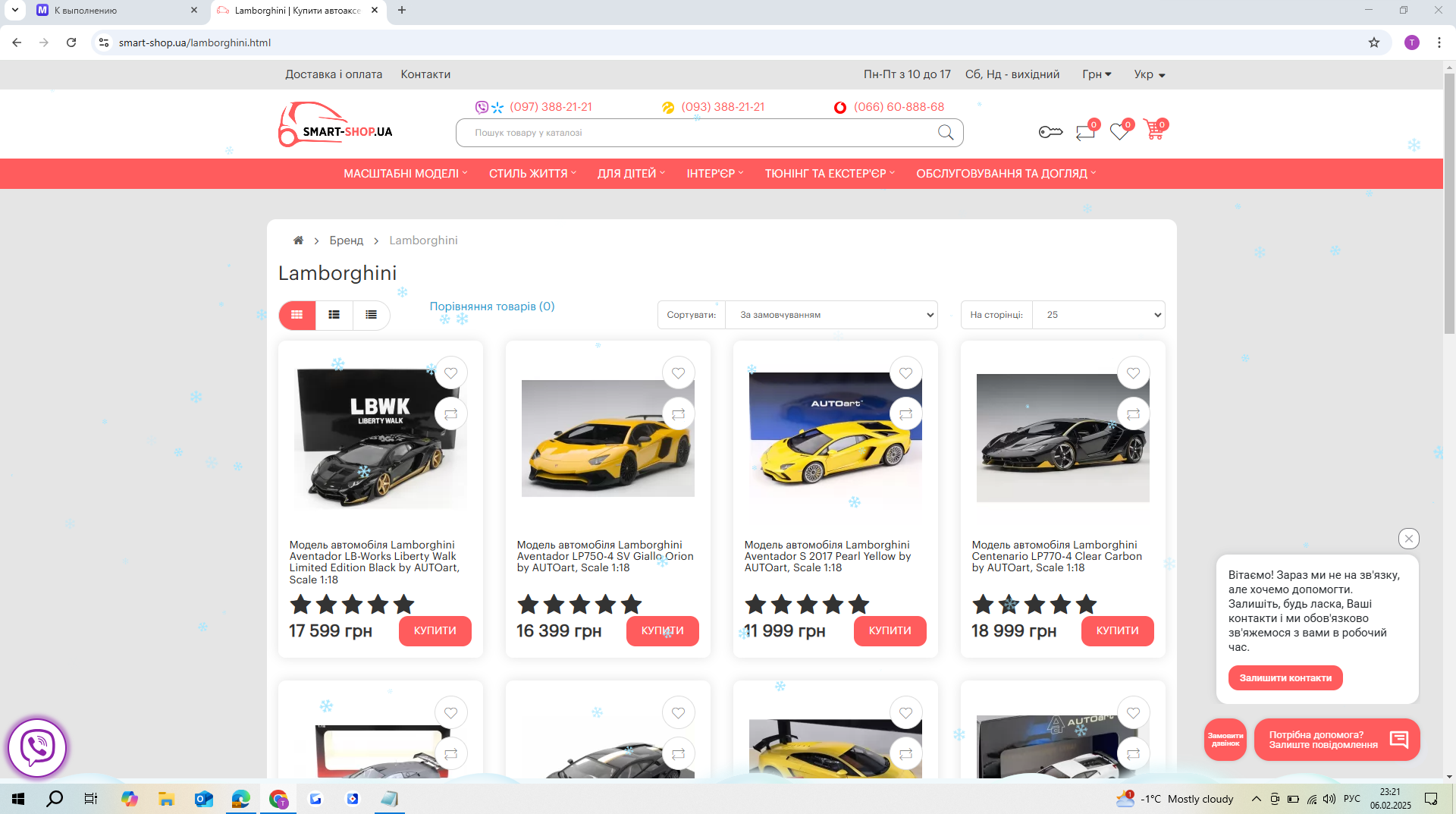
Task: Buy the Centenario Clear Carbon model
Action: 1118,631
